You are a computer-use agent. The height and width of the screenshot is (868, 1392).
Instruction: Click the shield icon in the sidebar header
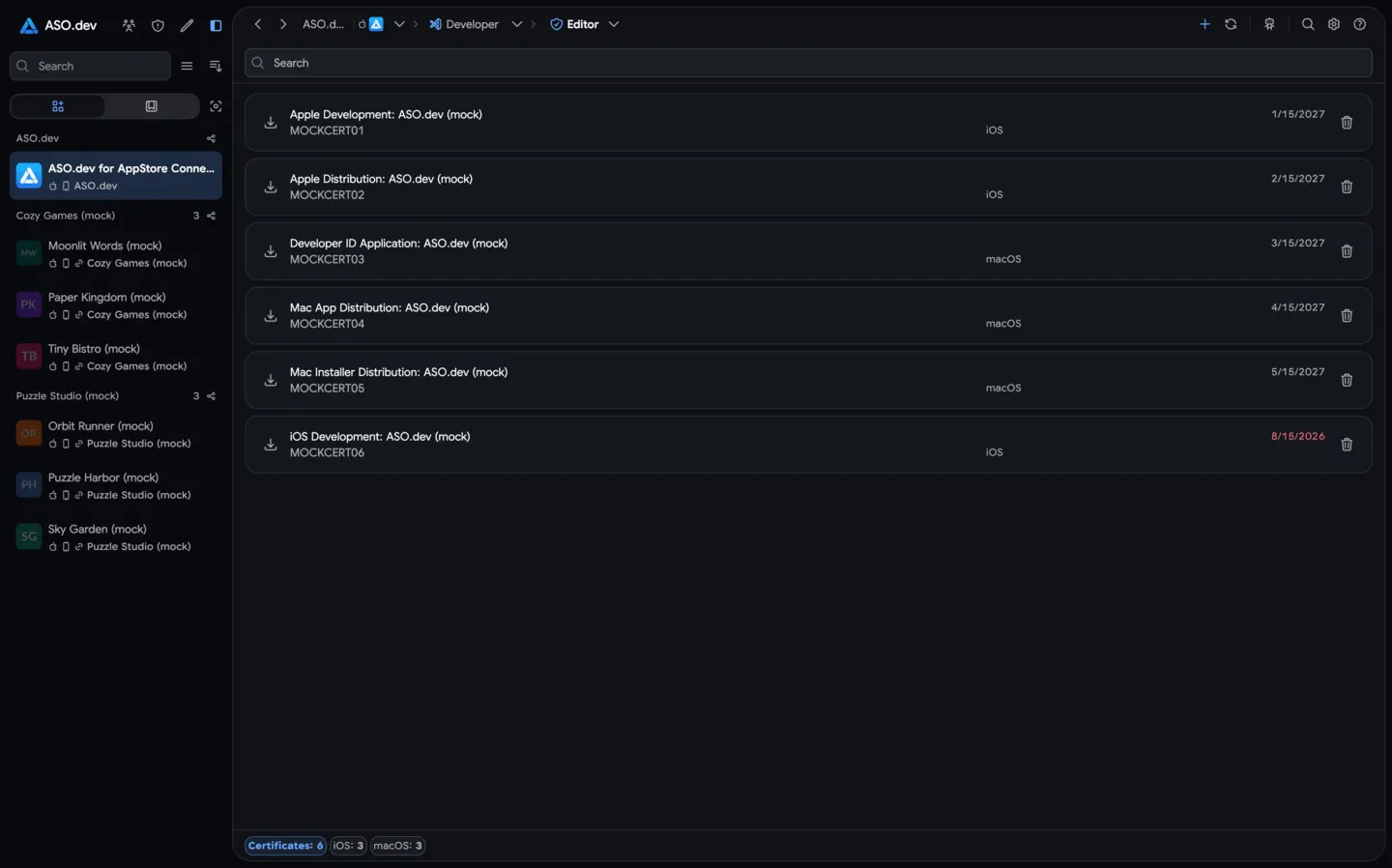[158, 25]
